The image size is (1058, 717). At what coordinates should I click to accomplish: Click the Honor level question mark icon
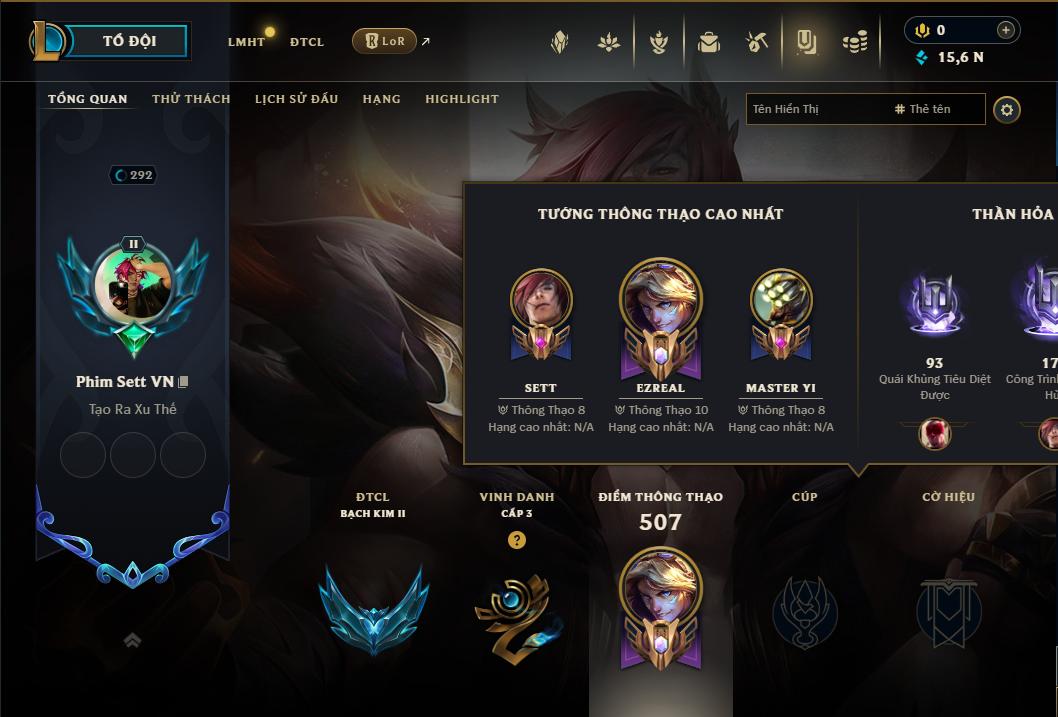point(517,540)
